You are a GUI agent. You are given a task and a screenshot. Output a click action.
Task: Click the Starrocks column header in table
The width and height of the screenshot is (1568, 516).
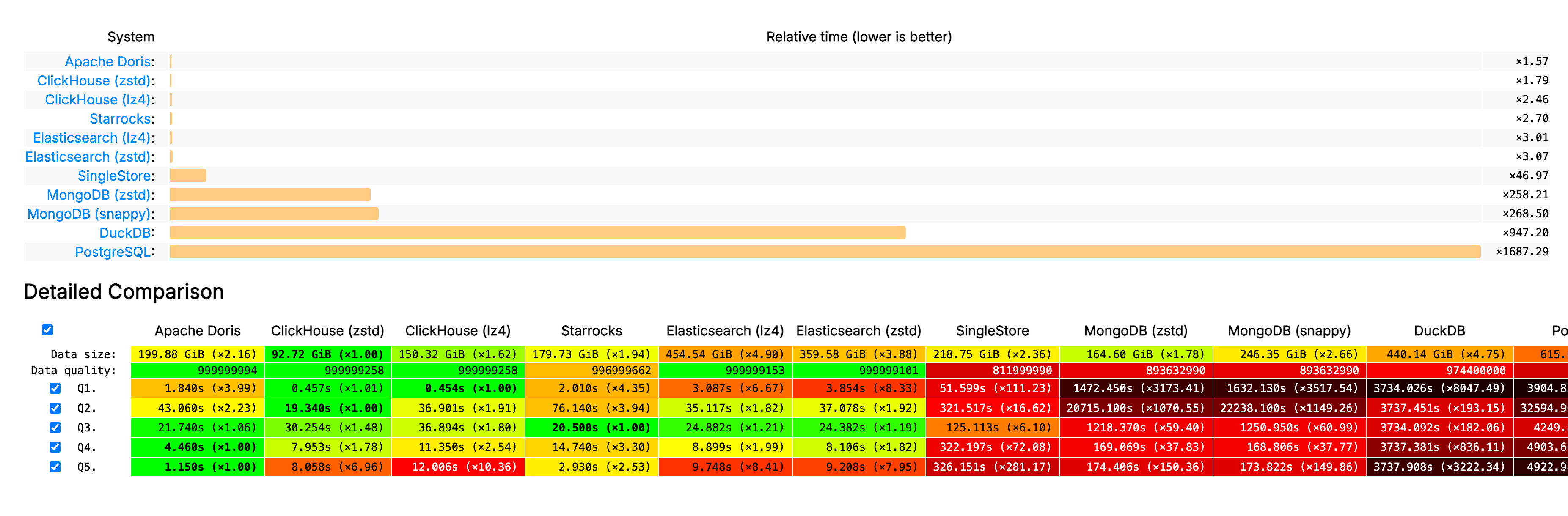(x=591, y=330)
